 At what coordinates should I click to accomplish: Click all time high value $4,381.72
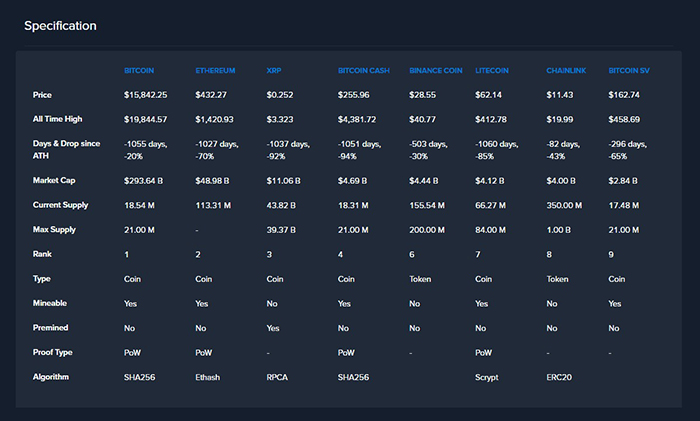tap(357, 120)
